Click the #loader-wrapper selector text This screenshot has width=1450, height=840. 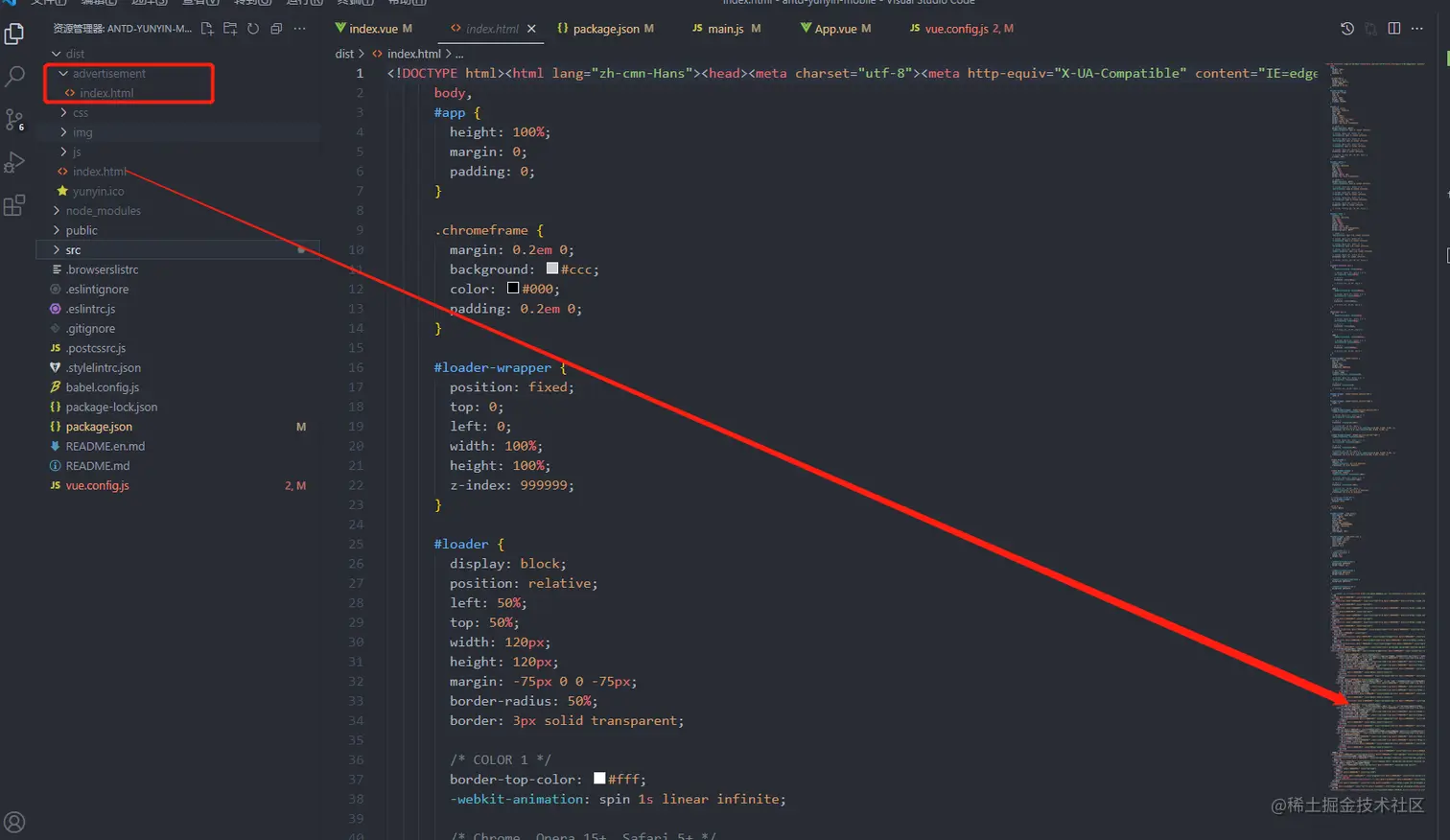pos(493,367)
